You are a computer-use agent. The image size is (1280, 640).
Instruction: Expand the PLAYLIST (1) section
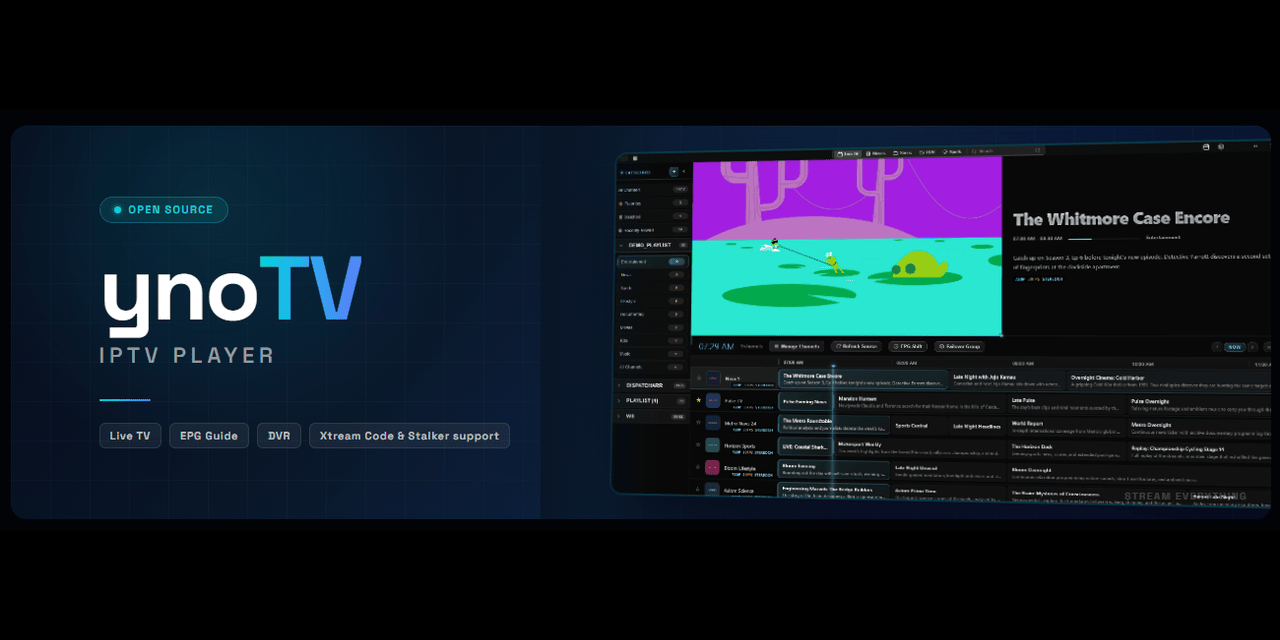click(x=652, y=400)
